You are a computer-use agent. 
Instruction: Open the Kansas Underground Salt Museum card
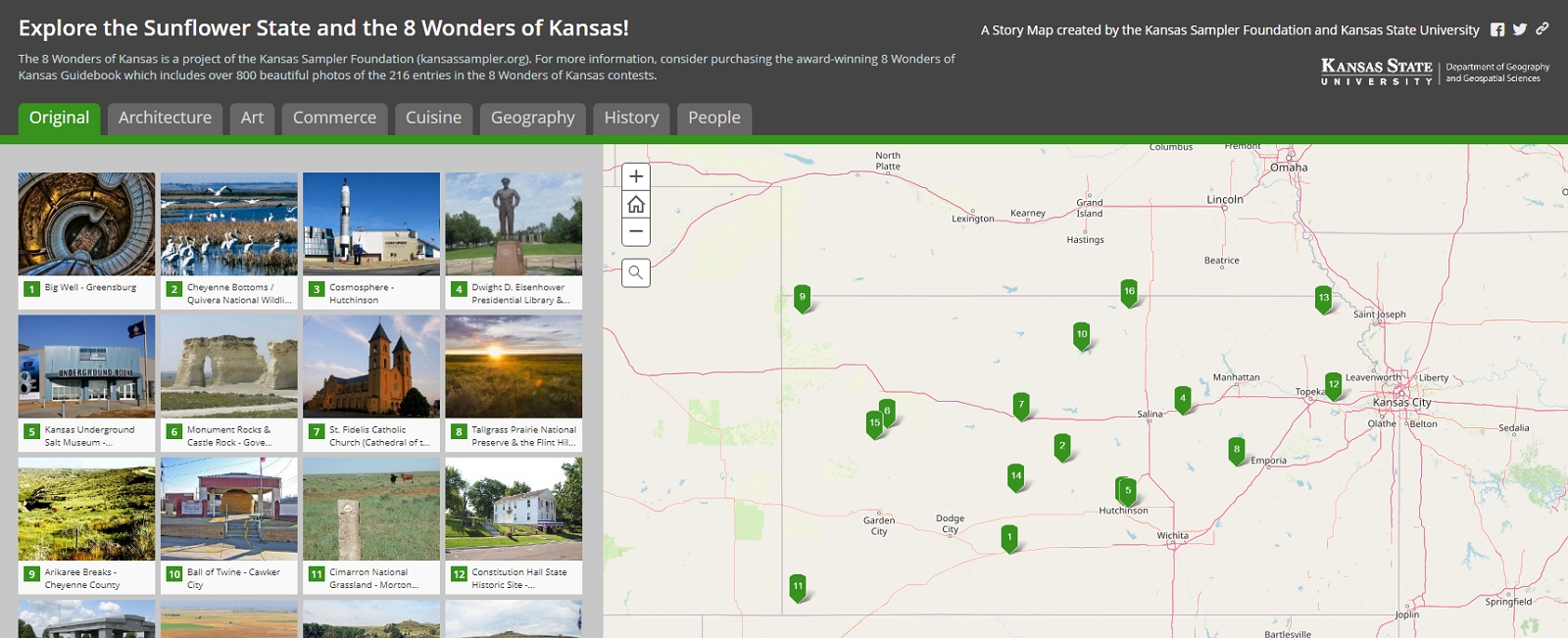(86, 383)
